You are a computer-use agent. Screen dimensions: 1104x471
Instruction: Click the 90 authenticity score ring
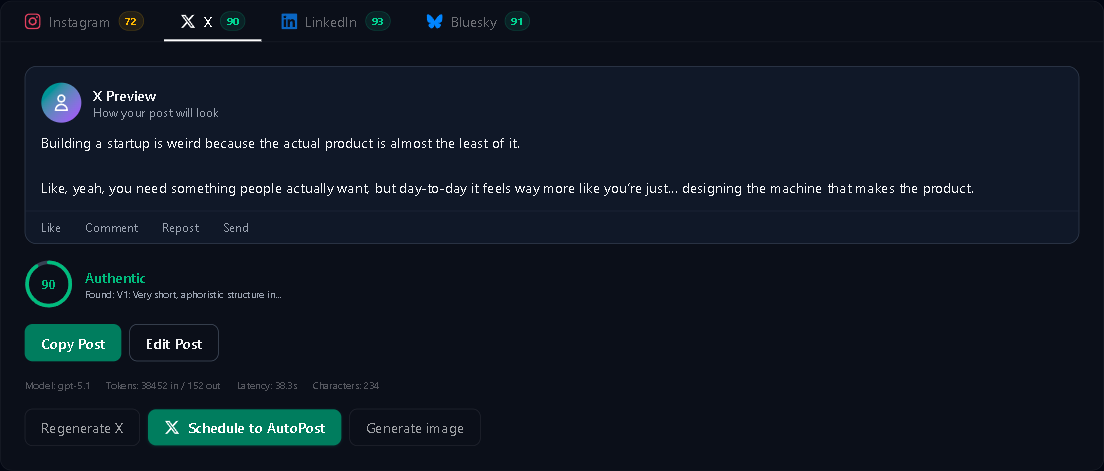pyautogui.click(x=49, y=284)
